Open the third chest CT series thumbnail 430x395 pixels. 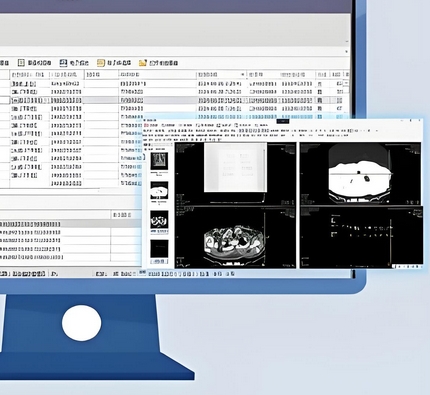click(159, 220)
